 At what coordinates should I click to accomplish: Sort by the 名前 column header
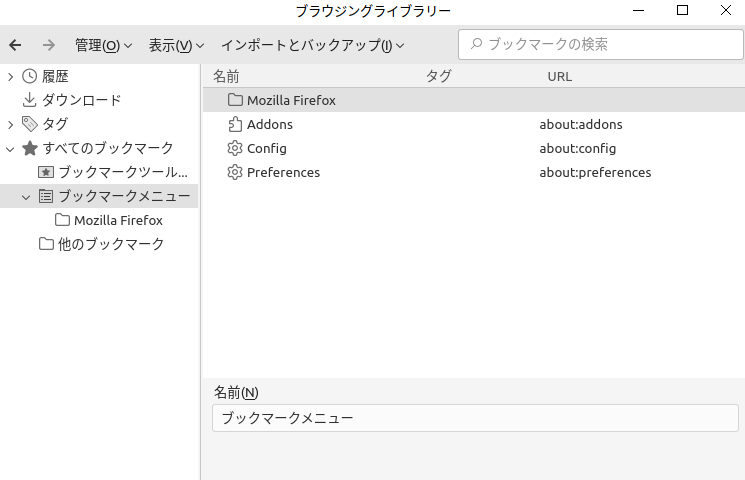pyautogui.click(x=226, y=76)
